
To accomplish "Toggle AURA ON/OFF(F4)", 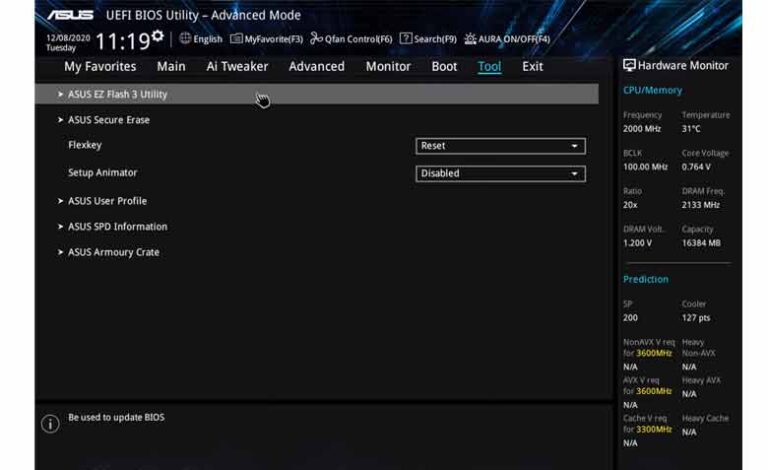I will tap(507, 39).
